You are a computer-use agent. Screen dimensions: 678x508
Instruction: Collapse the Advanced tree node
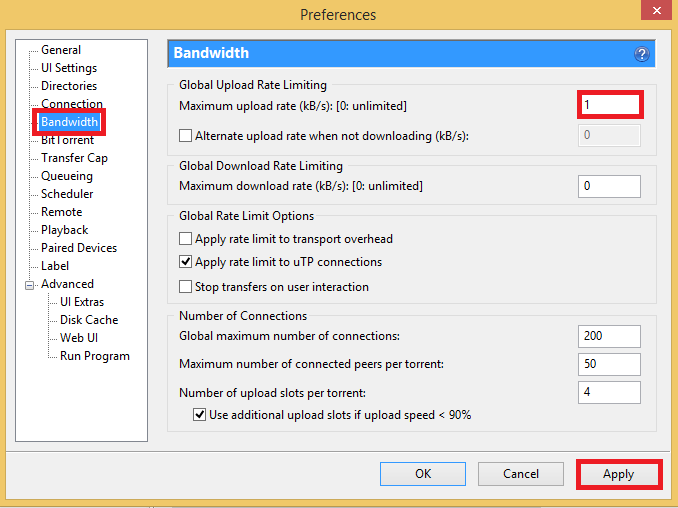pos(30,284)
